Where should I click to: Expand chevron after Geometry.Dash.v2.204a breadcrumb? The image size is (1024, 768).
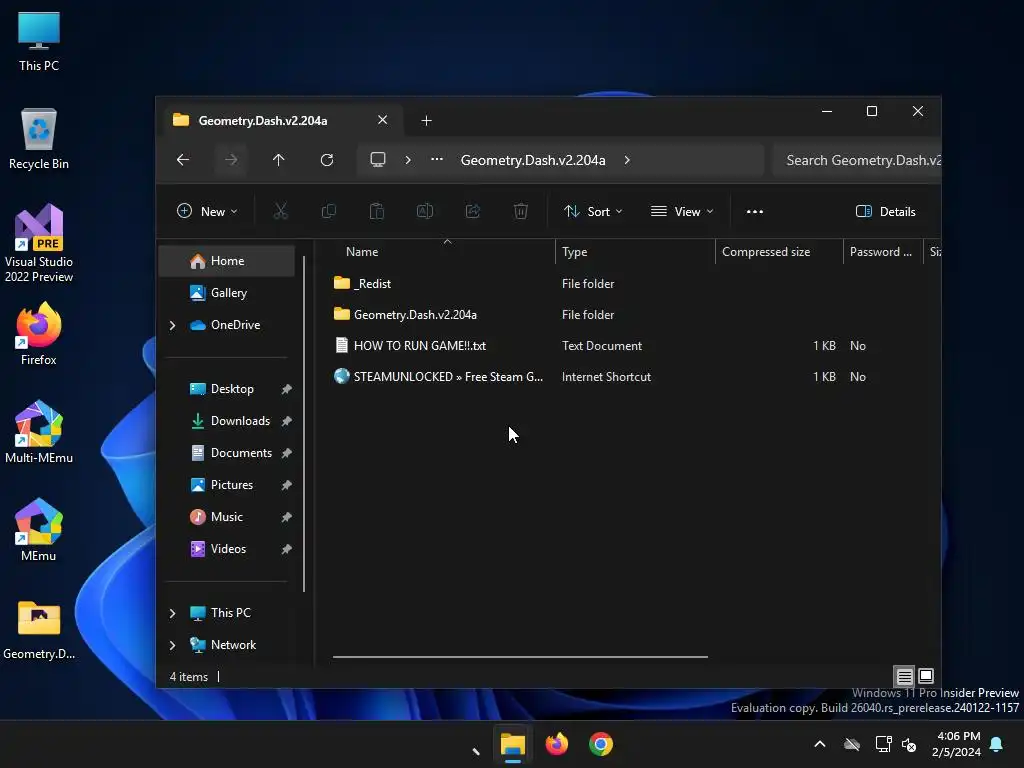627,160
